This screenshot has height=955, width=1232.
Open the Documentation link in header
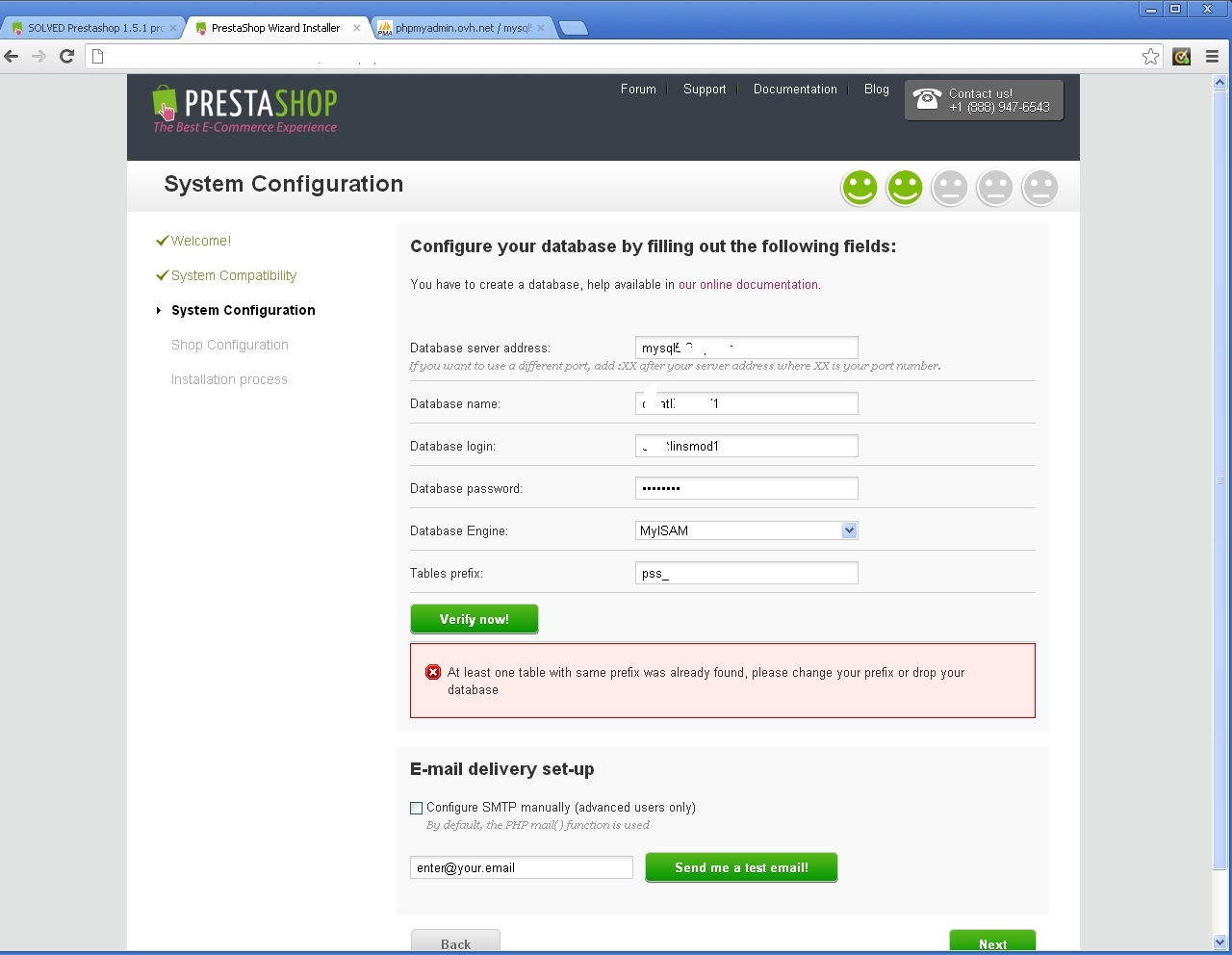point(795,89)
